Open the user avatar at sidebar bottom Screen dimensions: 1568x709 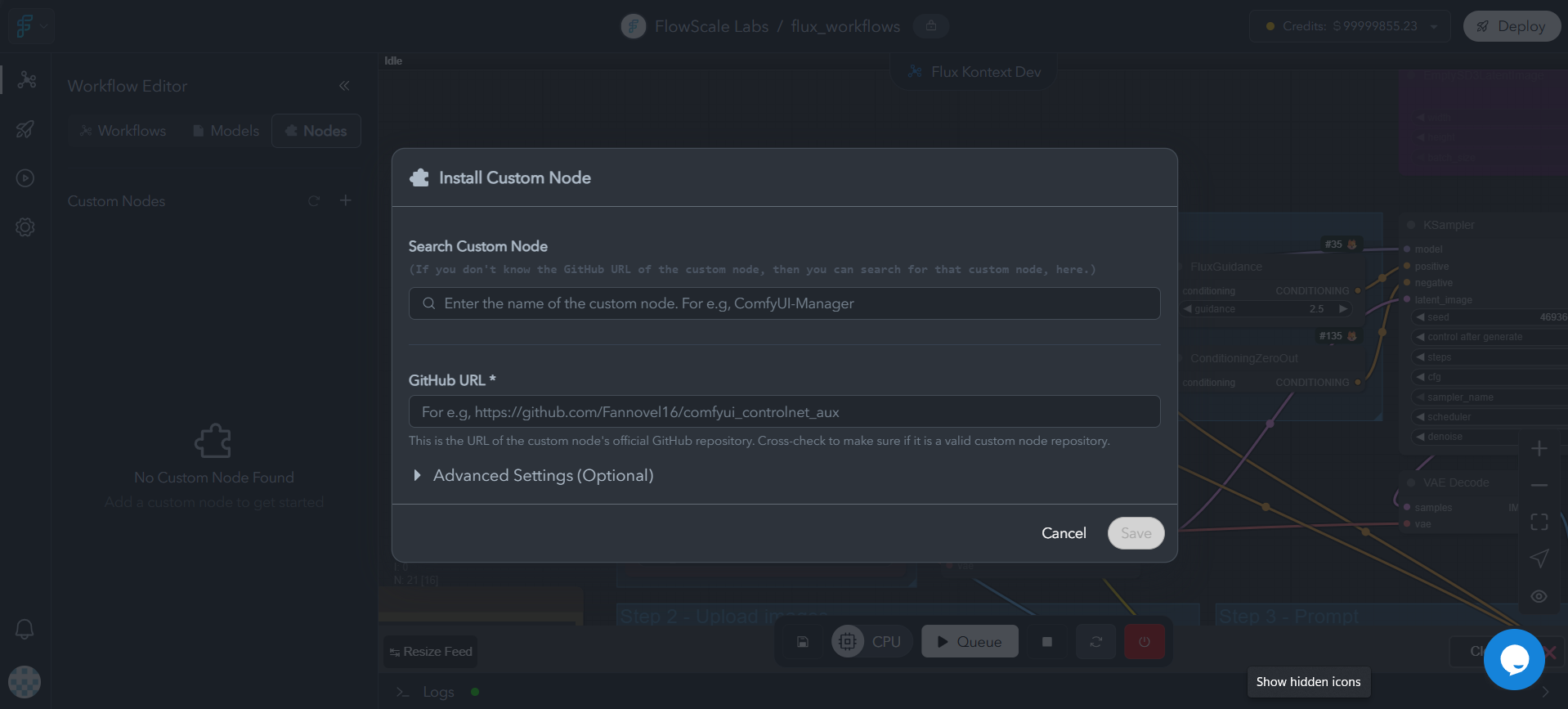[x=25, y=682]
